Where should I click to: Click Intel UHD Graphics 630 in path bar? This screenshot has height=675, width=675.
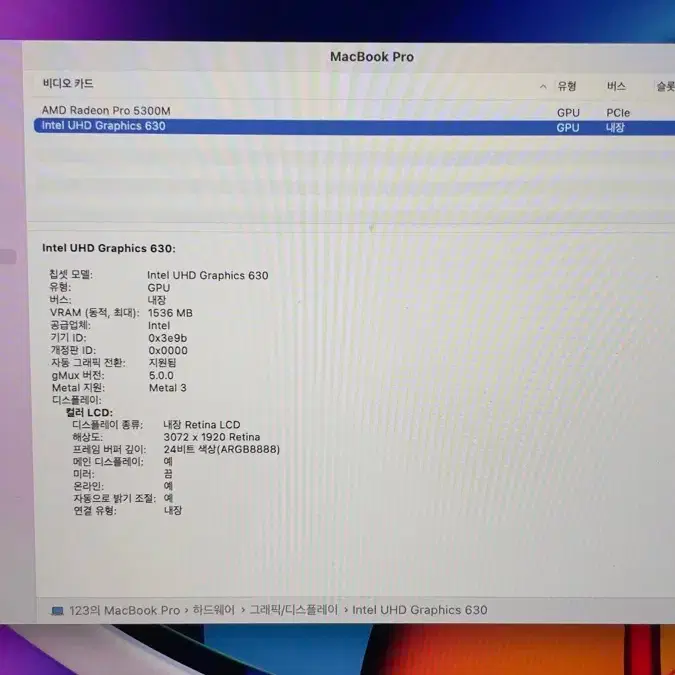click(420, 610)
